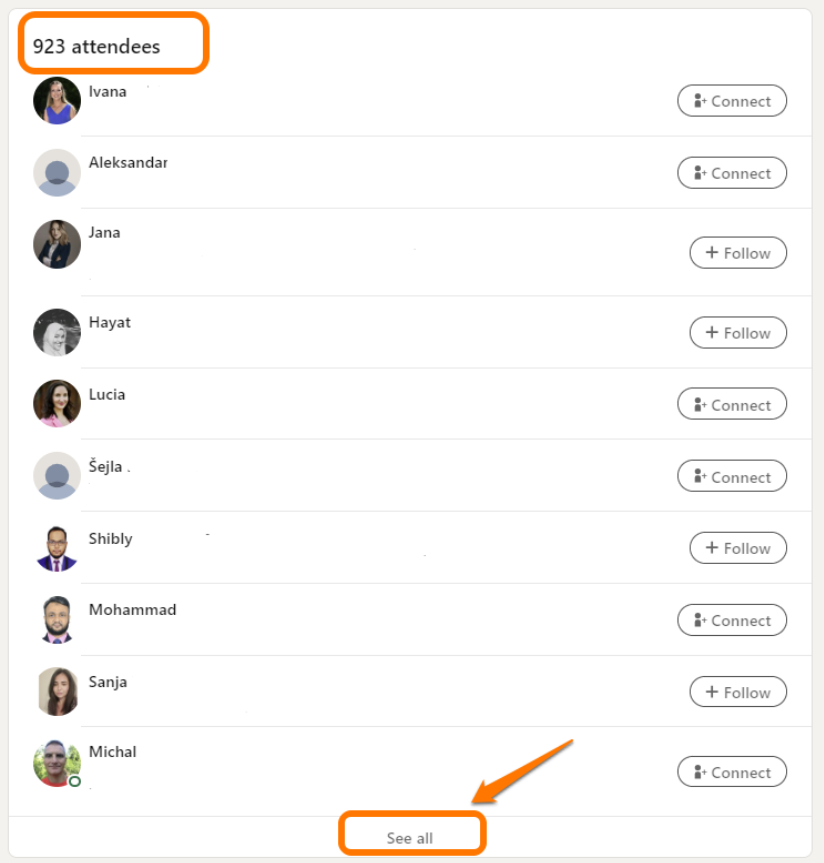Expand the list with See all
The width and height of the screenshot is (824, 863).
[x=410, y=838]
